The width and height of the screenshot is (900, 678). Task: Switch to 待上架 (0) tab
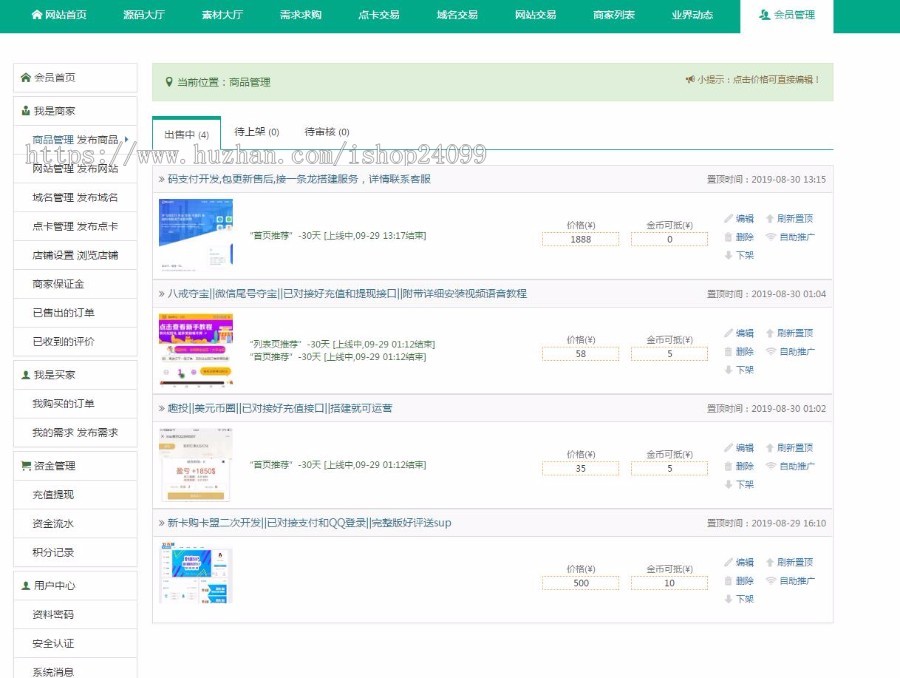tap(257, 131)
